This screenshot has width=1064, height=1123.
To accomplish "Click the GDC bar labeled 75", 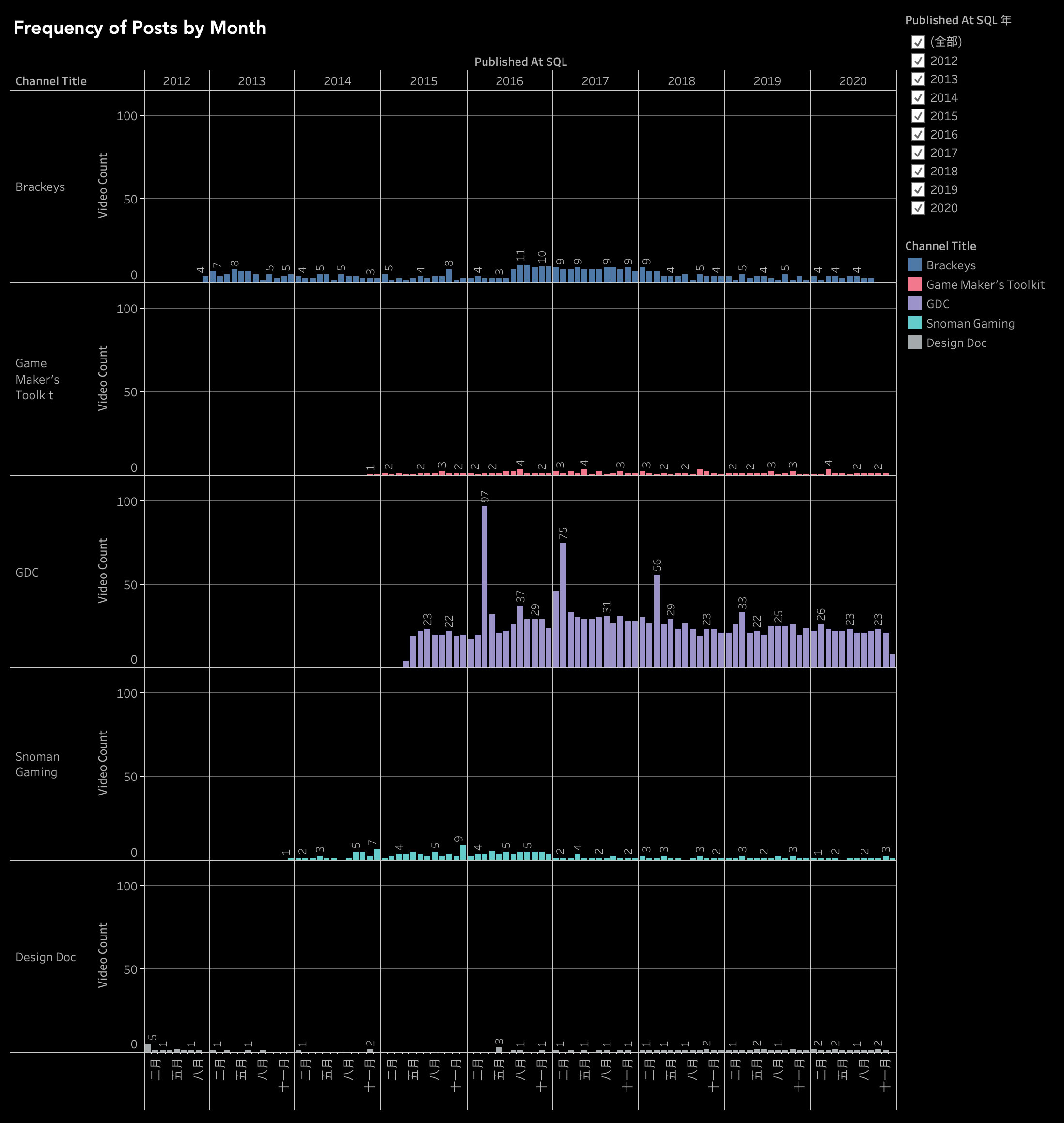I will [x=563, y=605].
